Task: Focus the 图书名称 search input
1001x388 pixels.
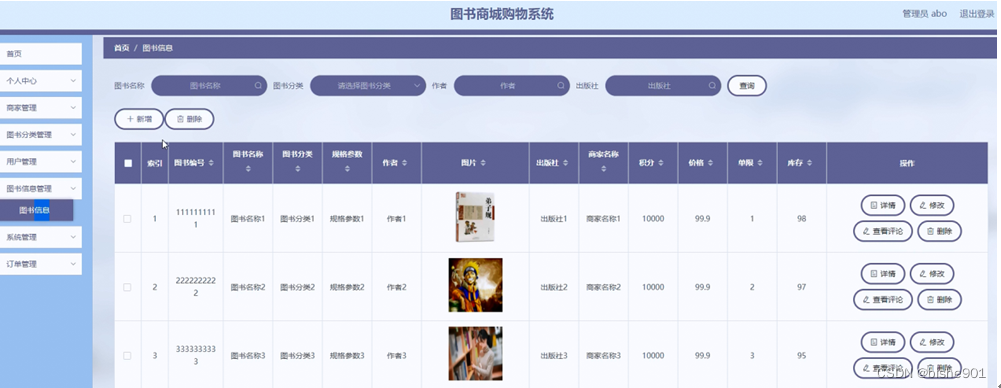Action: 209,86
